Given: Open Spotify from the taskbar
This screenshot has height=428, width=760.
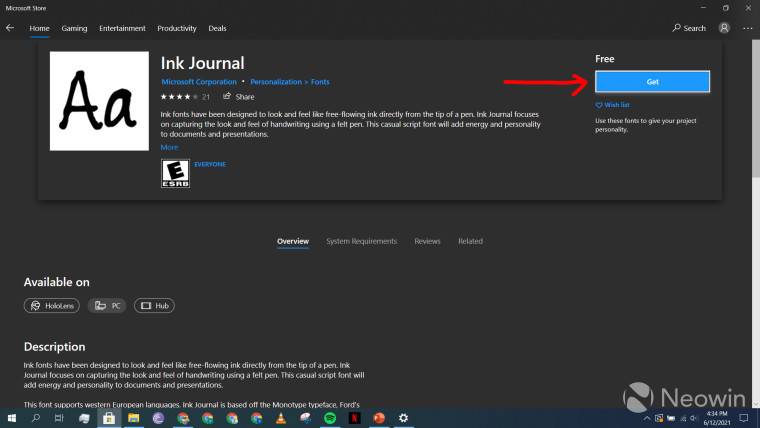Looking at the screenshot, I should (x=330, y=418).
